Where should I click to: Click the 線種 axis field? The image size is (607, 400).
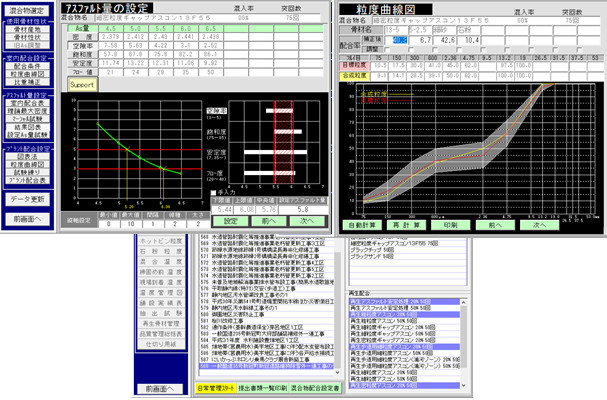click(175, 224)
